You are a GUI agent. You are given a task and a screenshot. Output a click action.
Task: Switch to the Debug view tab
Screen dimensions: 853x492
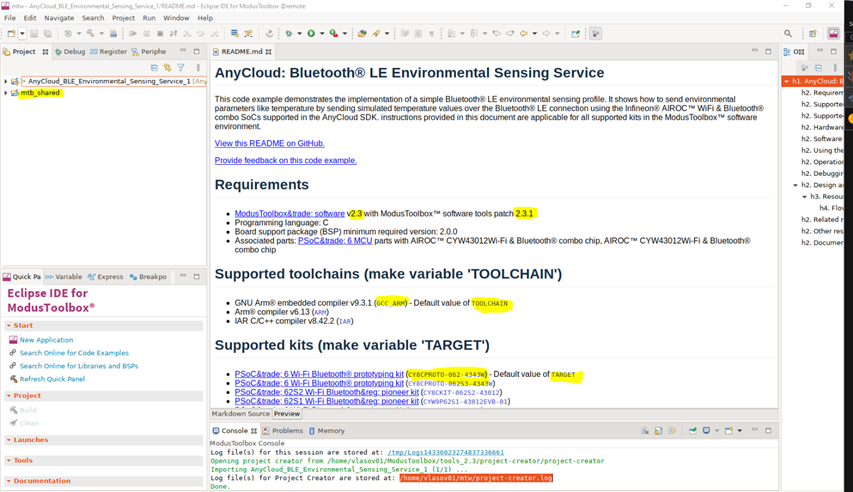point(70,52)
